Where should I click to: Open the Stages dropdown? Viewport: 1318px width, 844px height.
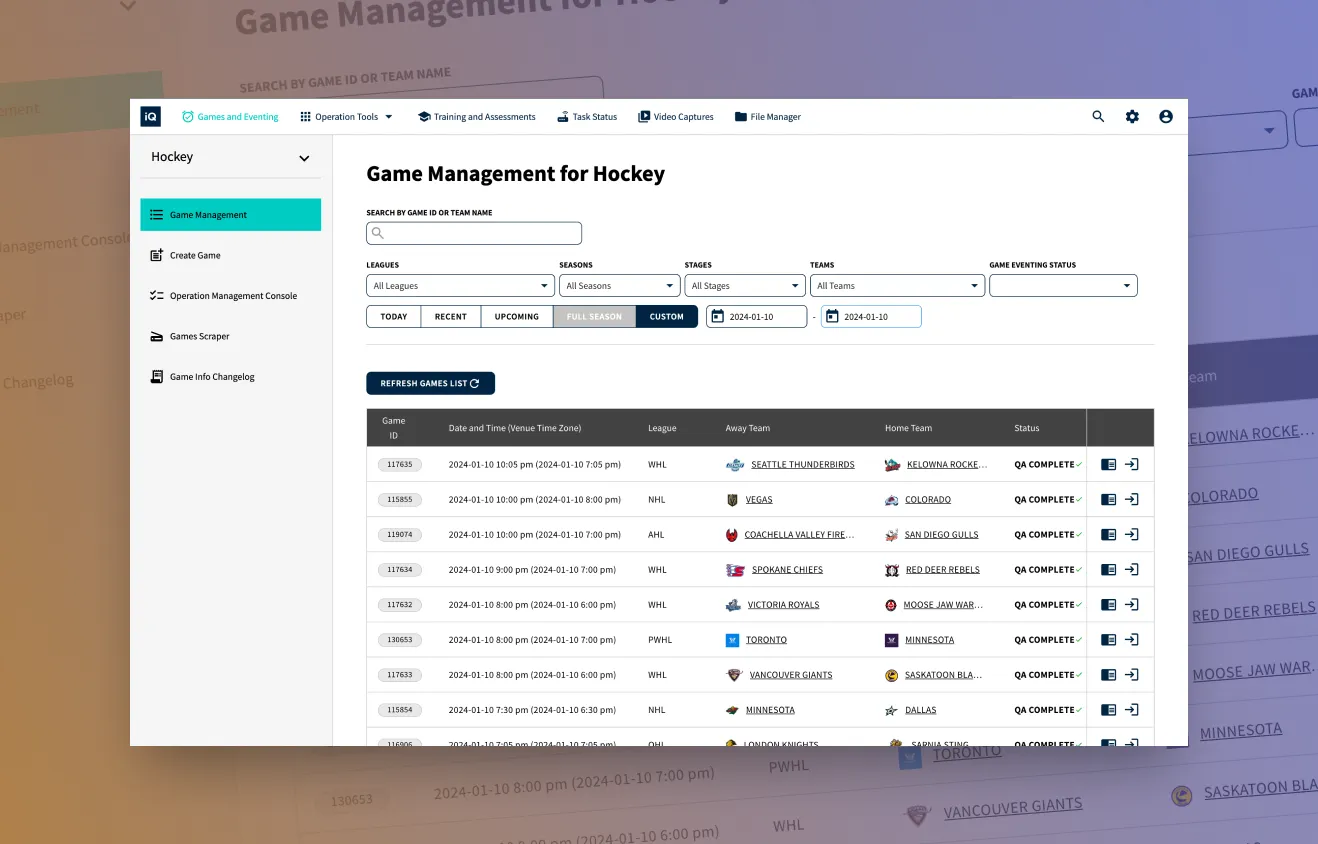pos(745,286)
